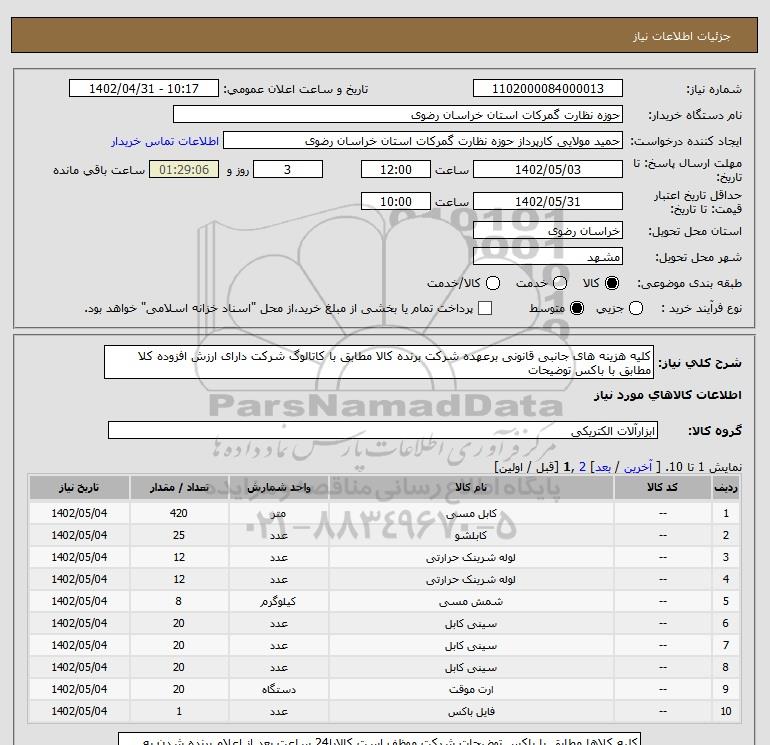Toggle the اسناد خزانه اسلامی payment checkbox

pos(485,308)
